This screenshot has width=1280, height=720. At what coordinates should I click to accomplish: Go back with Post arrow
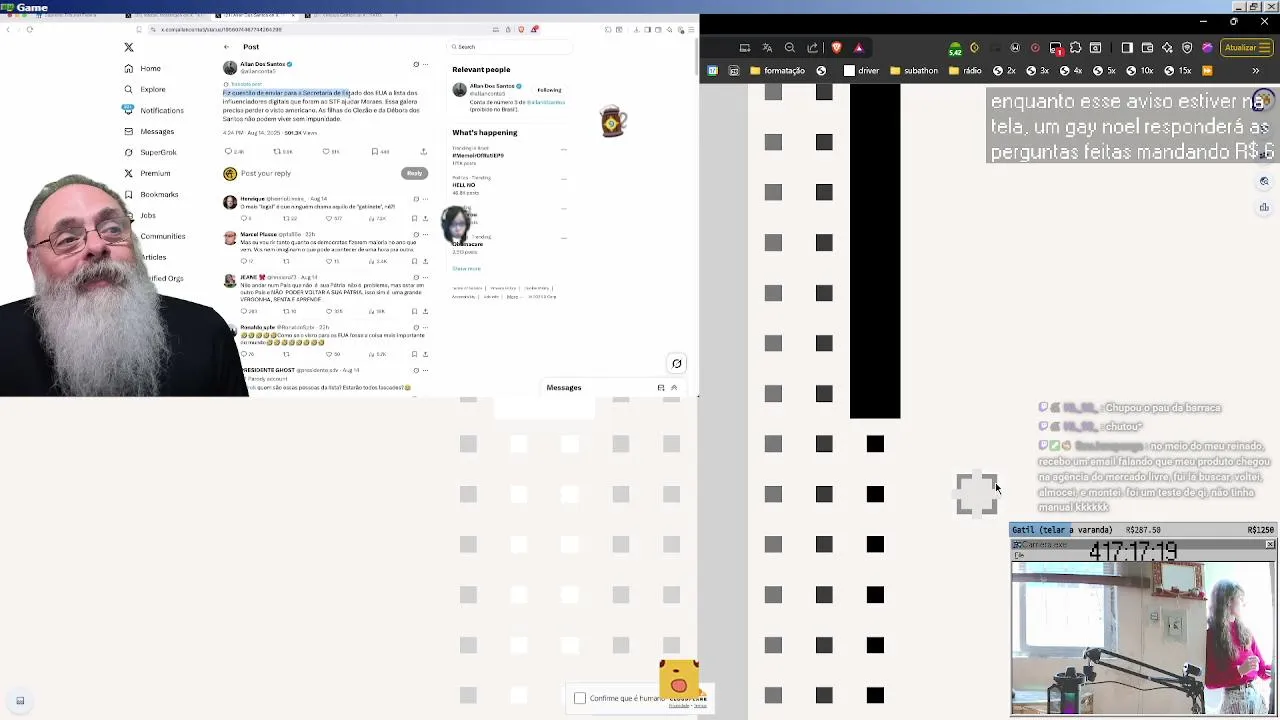[226, 47]
